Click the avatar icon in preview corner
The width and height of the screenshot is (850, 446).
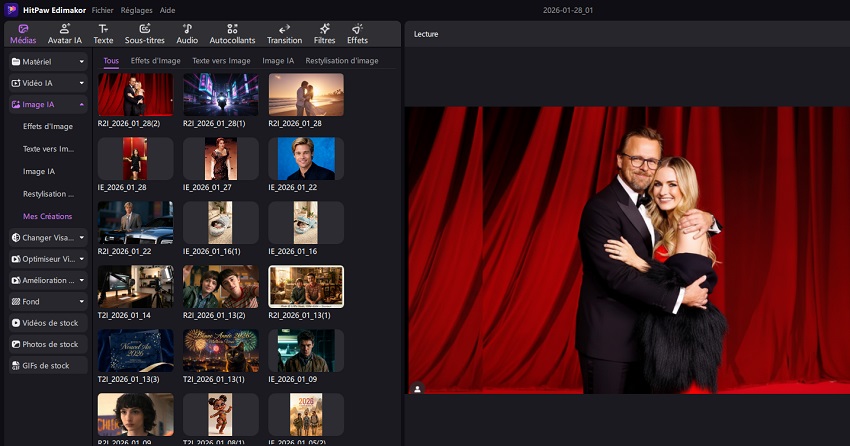(417, 389)
